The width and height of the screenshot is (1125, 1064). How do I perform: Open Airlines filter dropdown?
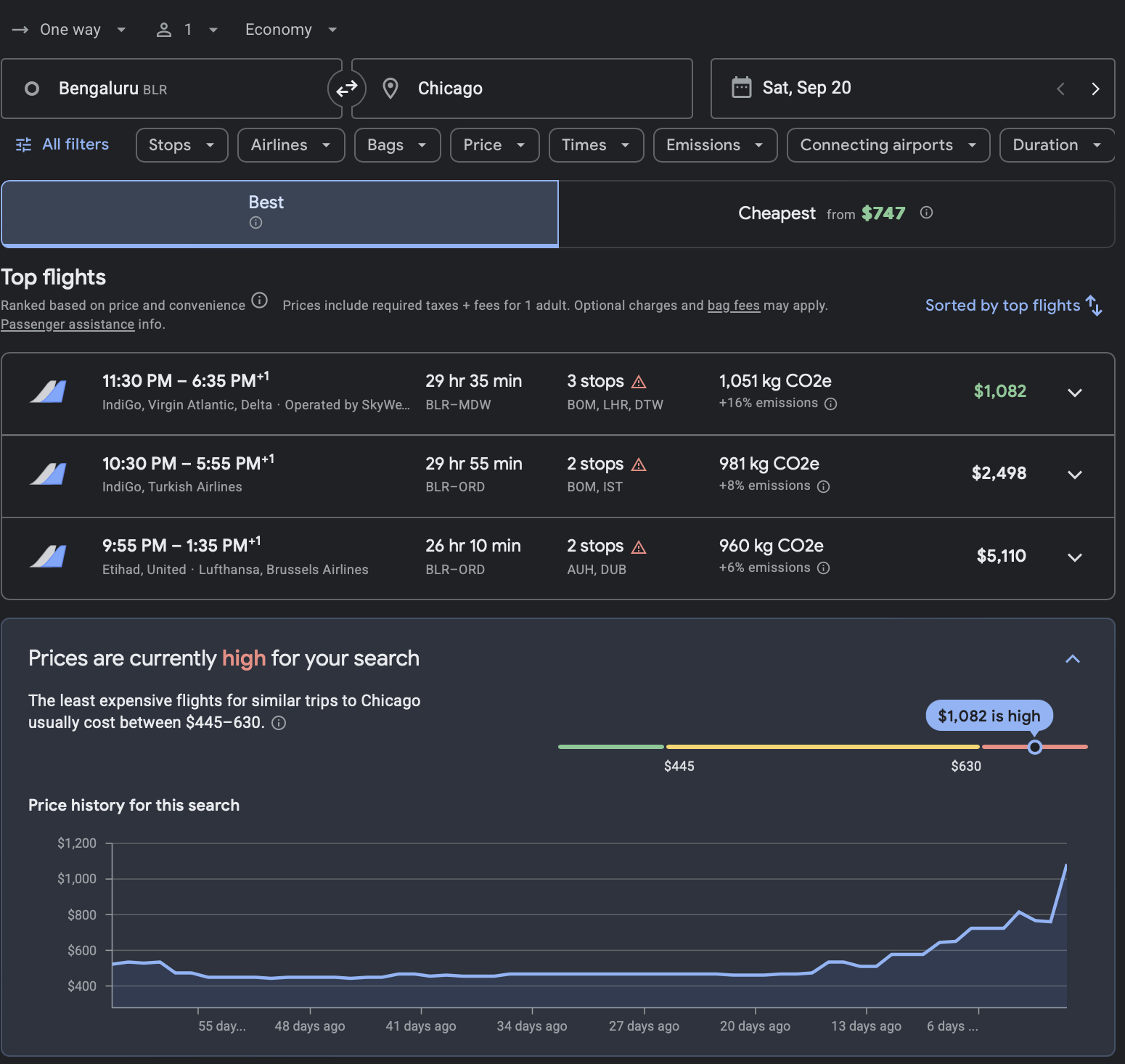click(x=291, y=145)
